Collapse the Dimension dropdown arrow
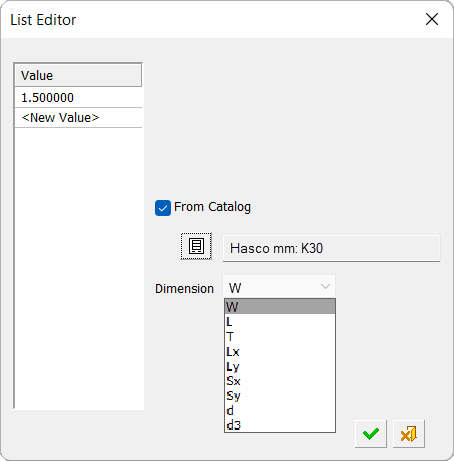 pos(325,287)
